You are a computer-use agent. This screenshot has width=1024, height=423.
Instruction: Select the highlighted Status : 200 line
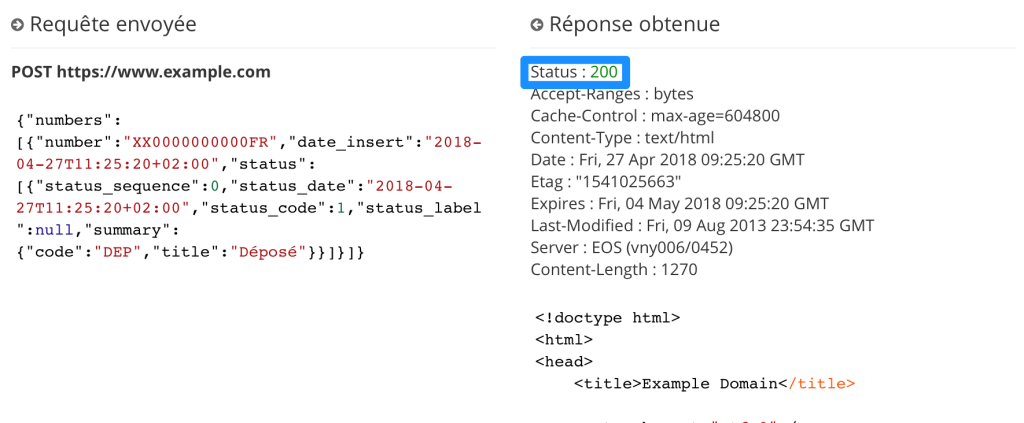(x=574, y=72)
